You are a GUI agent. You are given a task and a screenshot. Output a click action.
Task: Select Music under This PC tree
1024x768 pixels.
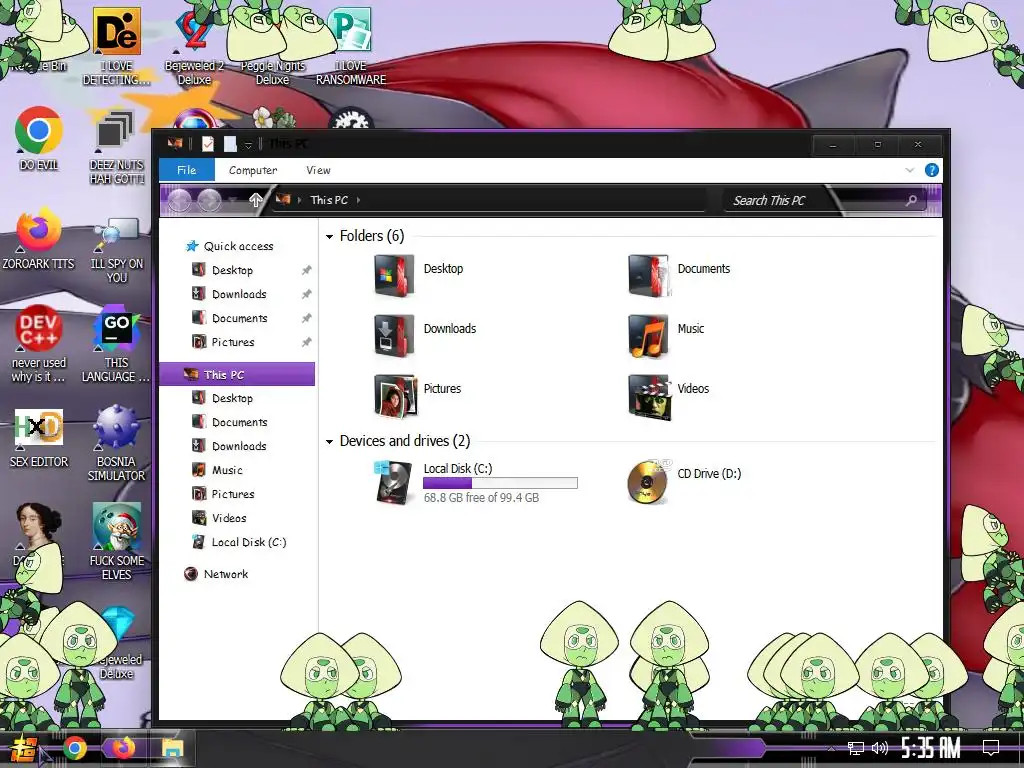click(217, 470)
